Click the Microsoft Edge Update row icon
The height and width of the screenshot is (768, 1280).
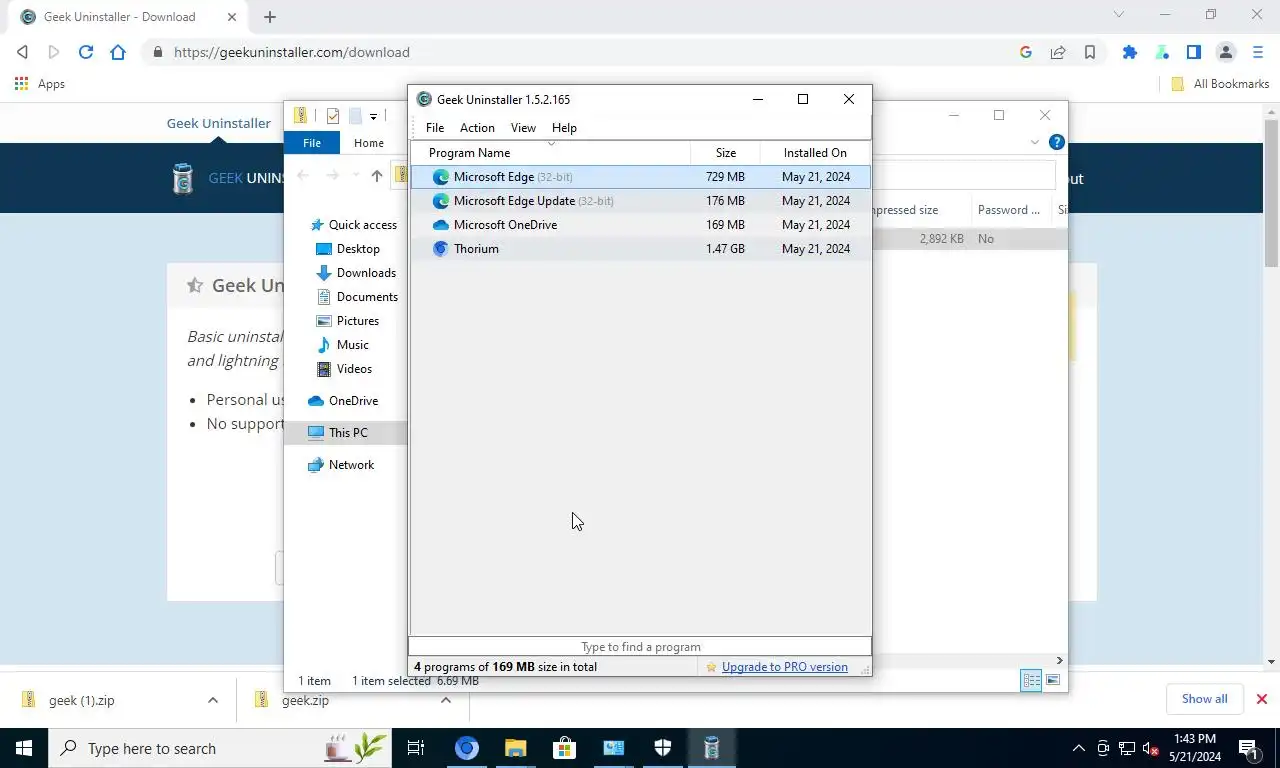pyautogui.click(x=440, y=201)
